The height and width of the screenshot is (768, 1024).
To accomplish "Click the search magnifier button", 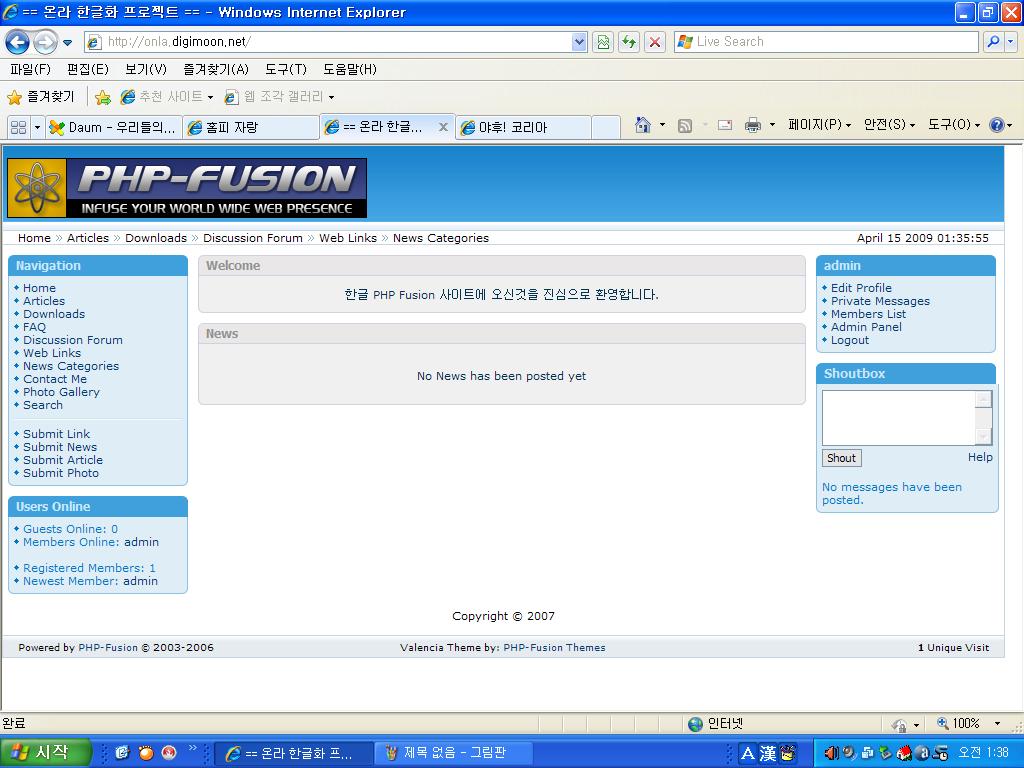I will (993, 42).
